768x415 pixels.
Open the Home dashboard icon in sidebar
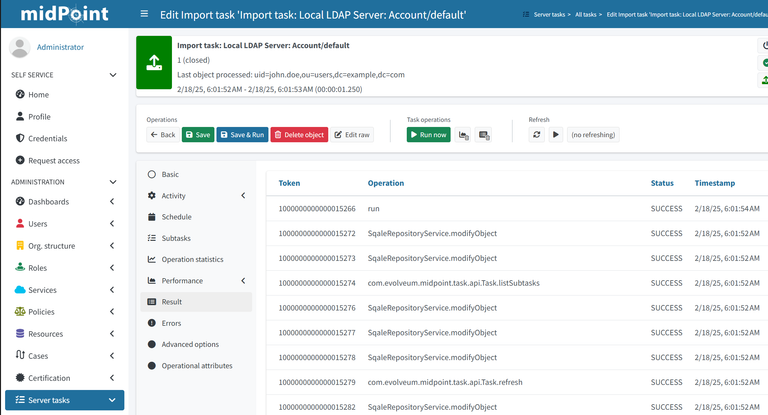[x=20, y=94]
